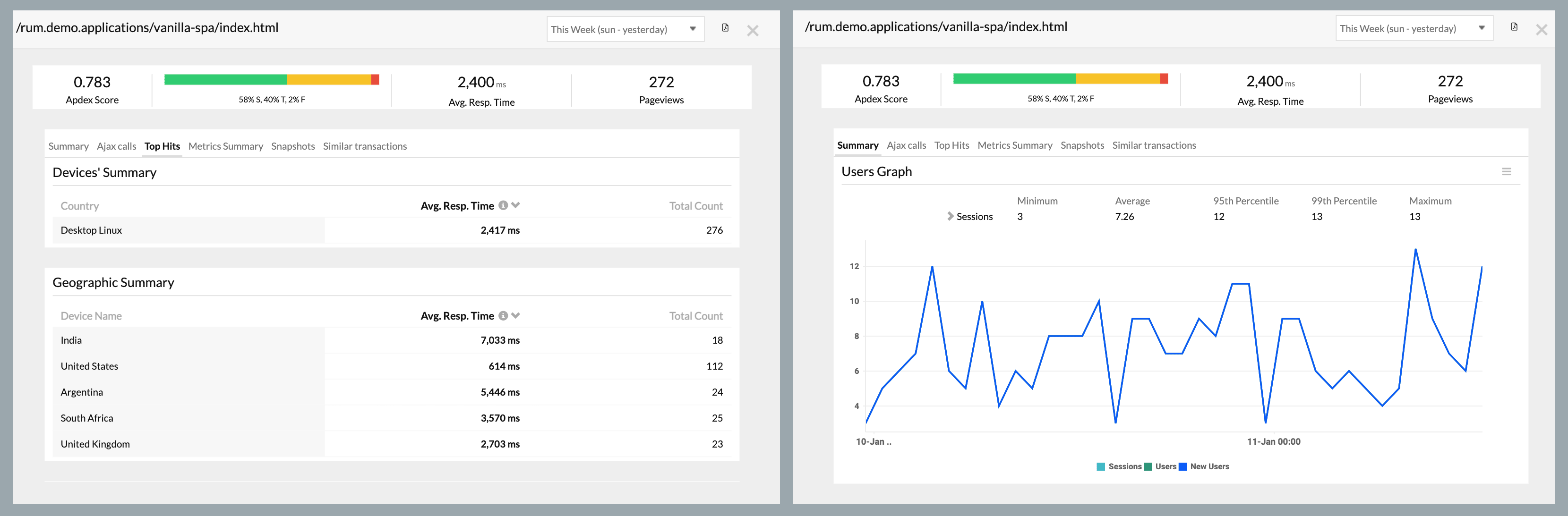Sort Geographic Summary by Avg. Resp. Time arrow

coord(515,316)
